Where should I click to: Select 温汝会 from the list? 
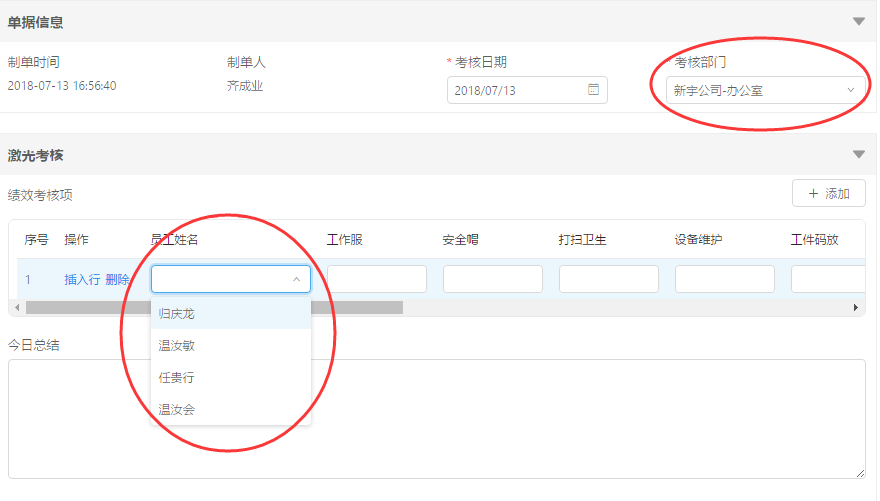coord(231,410)
